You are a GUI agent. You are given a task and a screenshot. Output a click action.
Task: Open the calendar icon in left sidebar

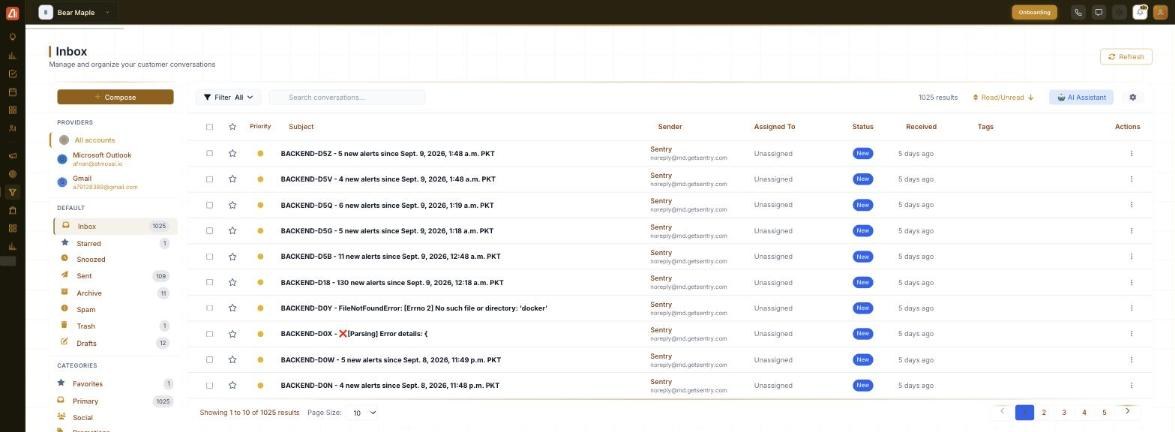pyautogui.click(x=12, y=92)
